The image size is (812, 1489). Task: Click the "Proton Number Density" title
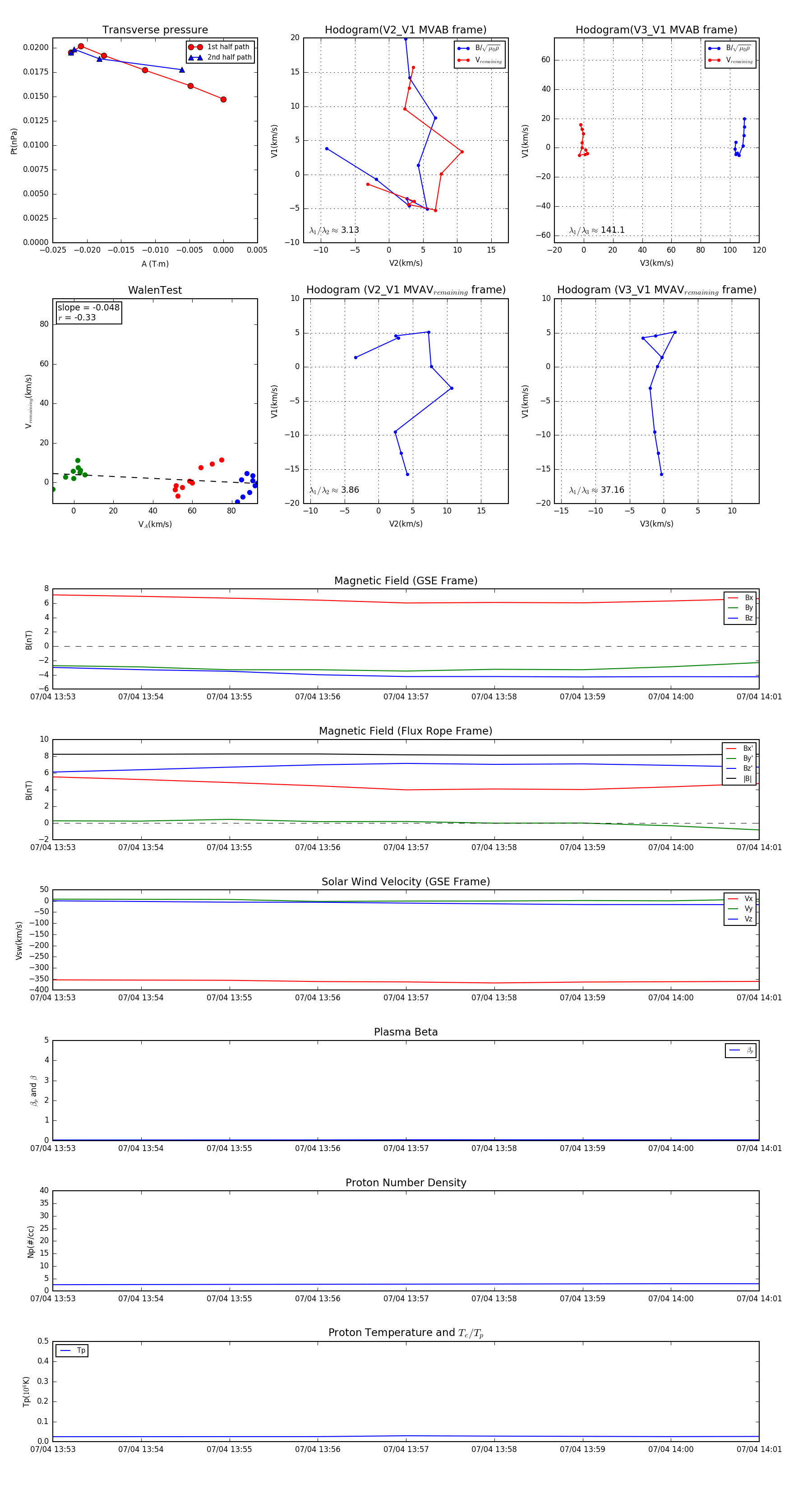coord(406,1183)
